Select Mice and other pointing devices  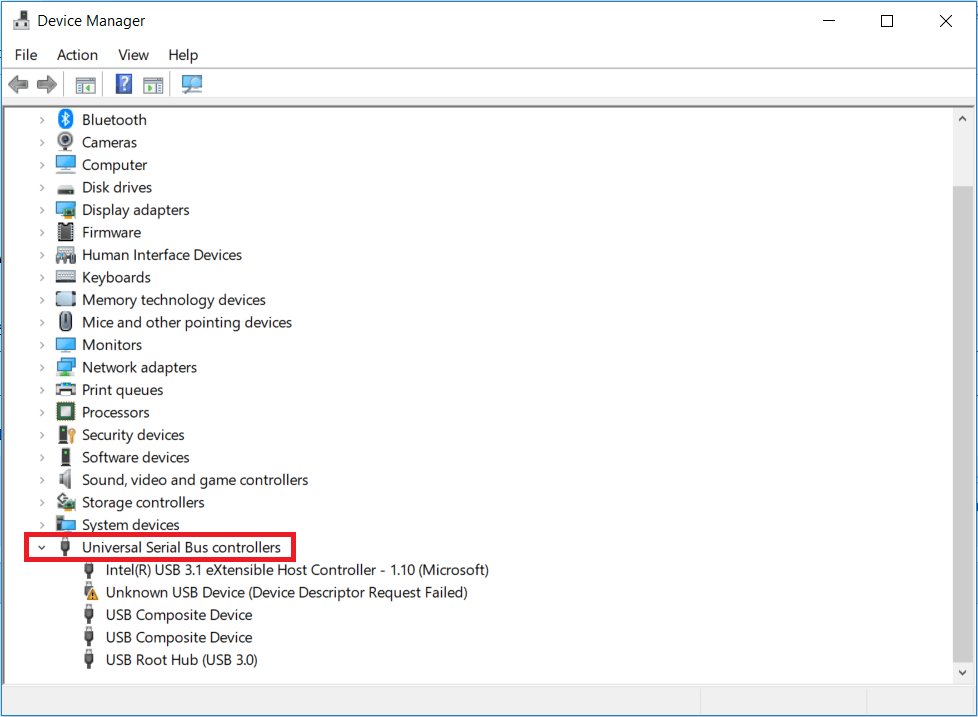(187, 323)
